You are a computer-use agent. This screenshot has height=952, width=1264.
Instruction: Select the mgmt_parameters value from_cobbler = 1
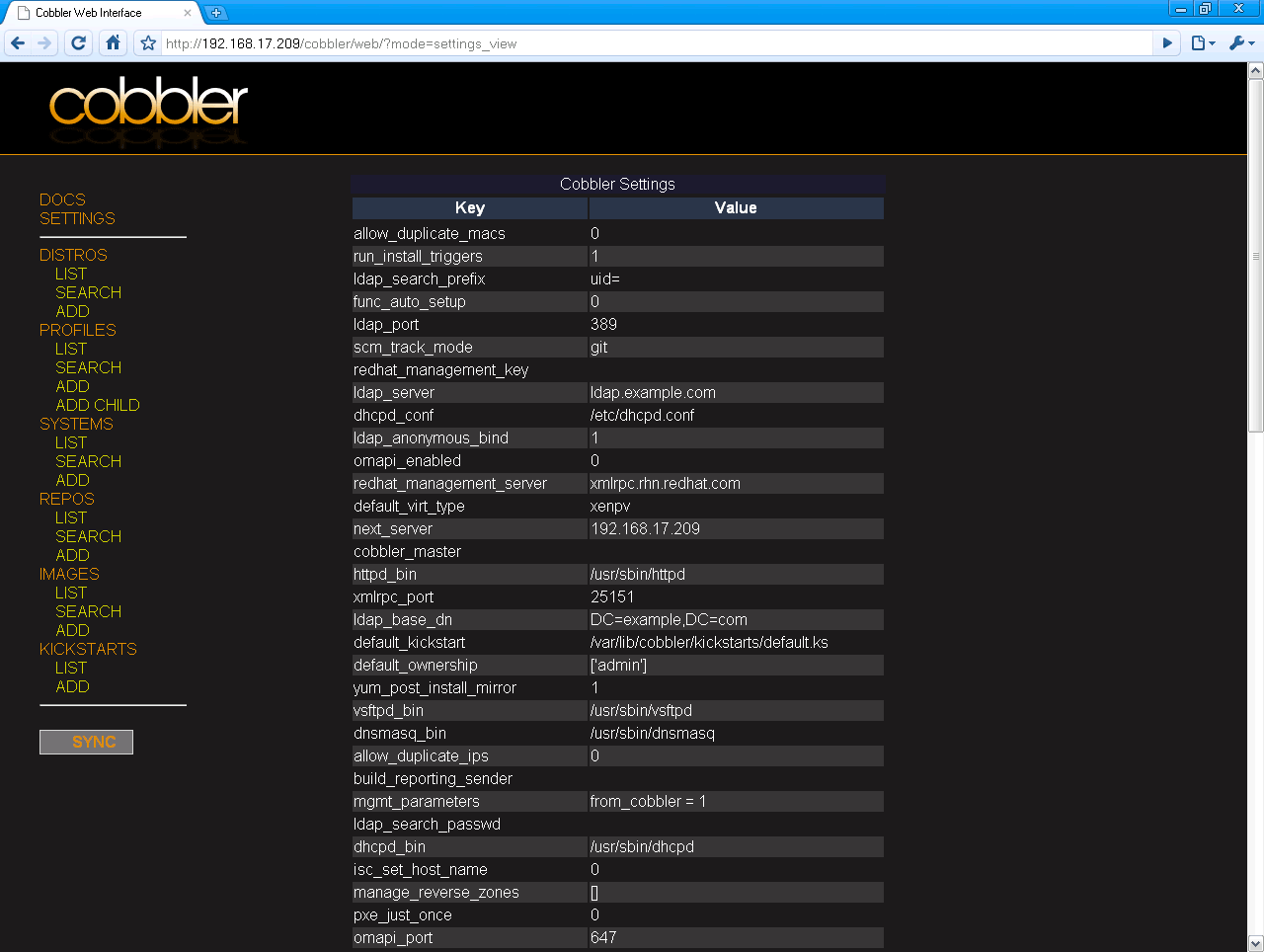click(648, 802)
